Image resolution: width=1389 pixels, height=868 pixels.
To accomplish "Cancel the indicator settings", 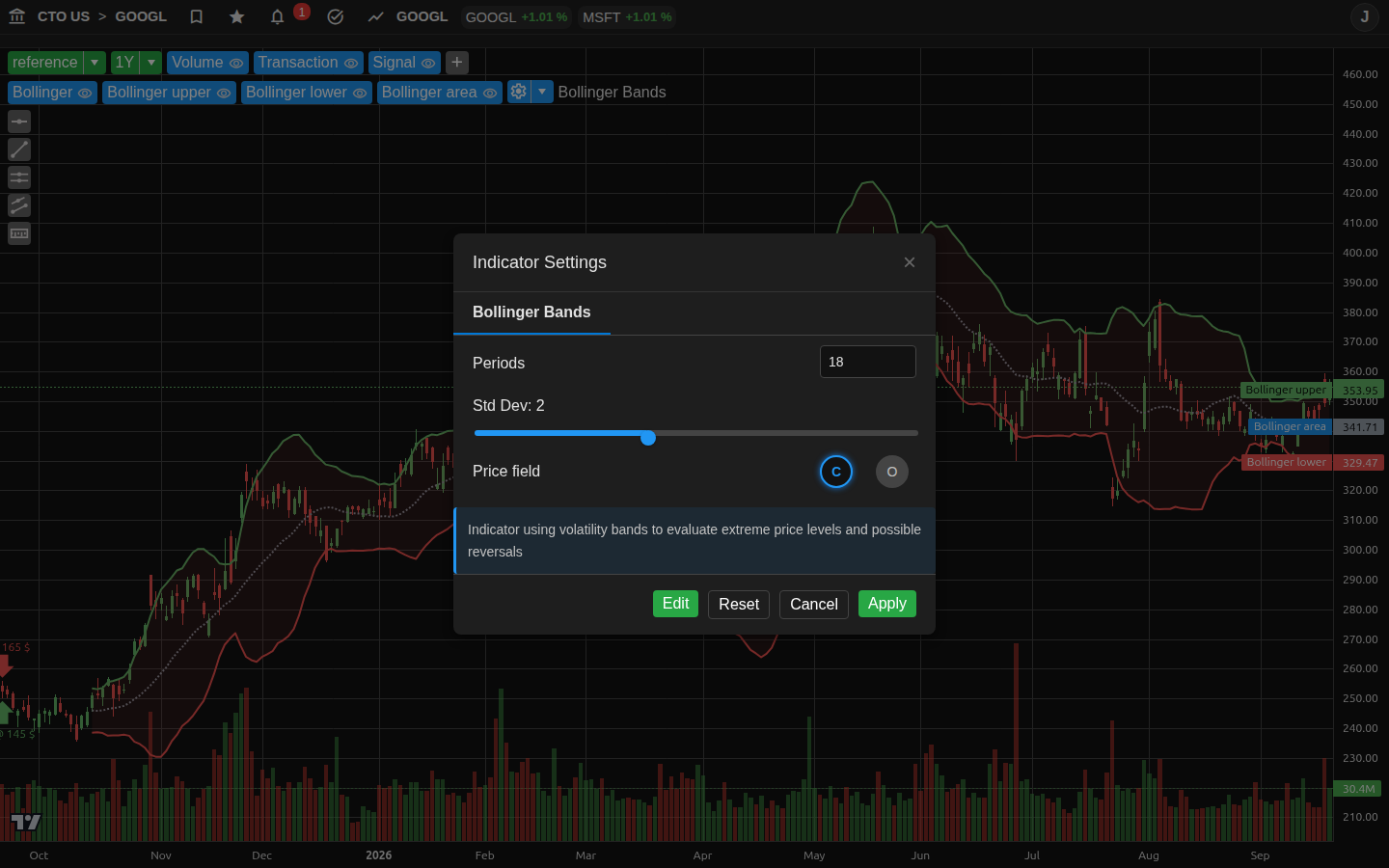I will tap(814, 605).
